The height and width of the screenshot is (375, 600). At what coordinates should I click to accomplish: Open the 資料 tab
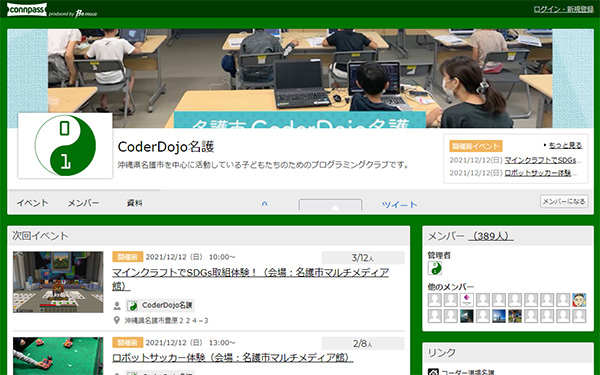coord(135,203)
